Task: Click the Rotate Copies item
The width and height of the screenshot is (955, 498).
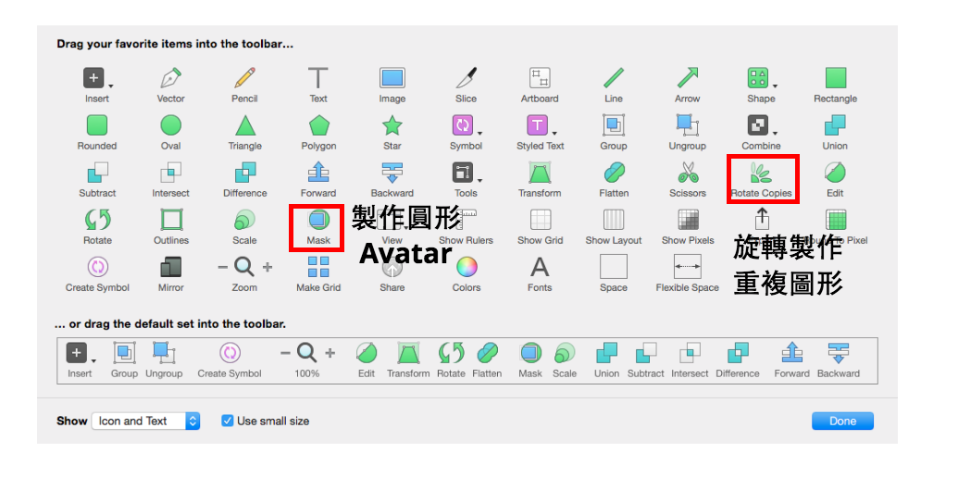Action: pos(761,180)
